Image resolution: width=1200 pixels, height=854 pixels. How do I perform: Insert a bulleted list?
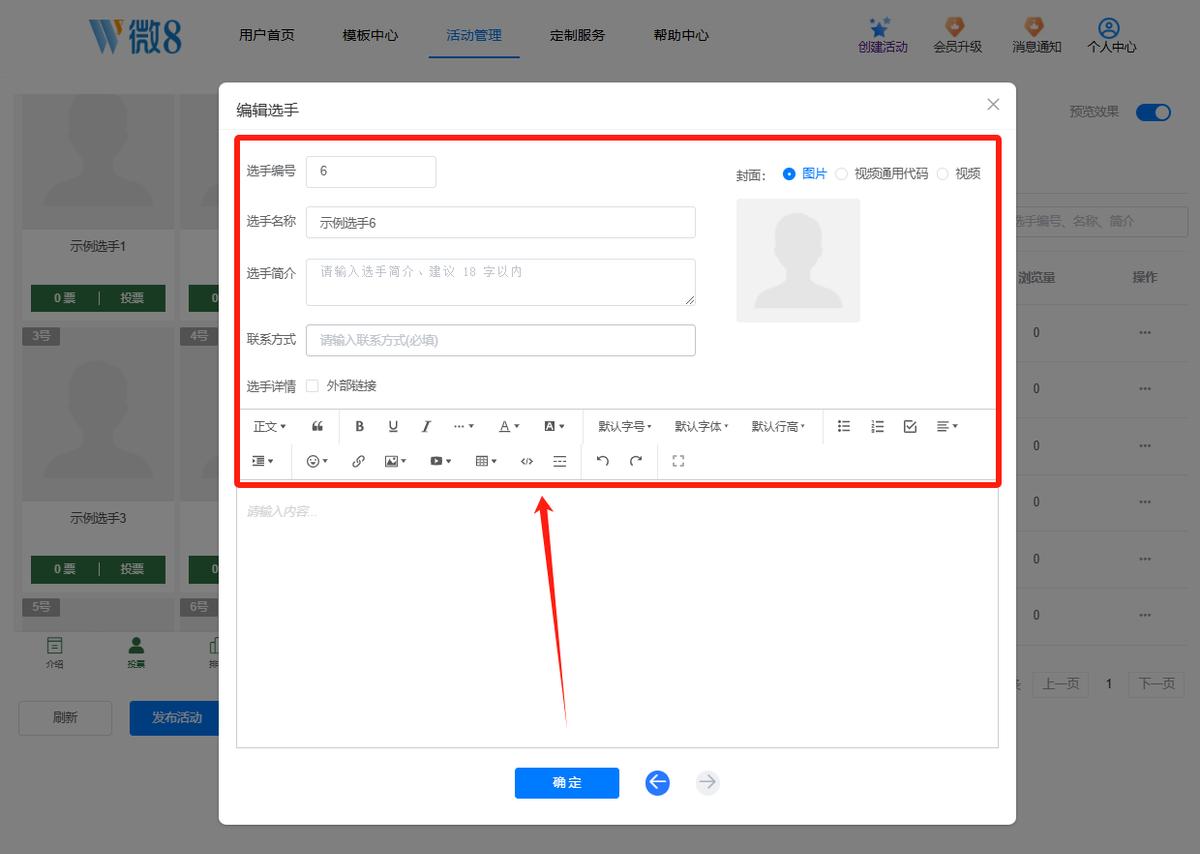point(844,427)
